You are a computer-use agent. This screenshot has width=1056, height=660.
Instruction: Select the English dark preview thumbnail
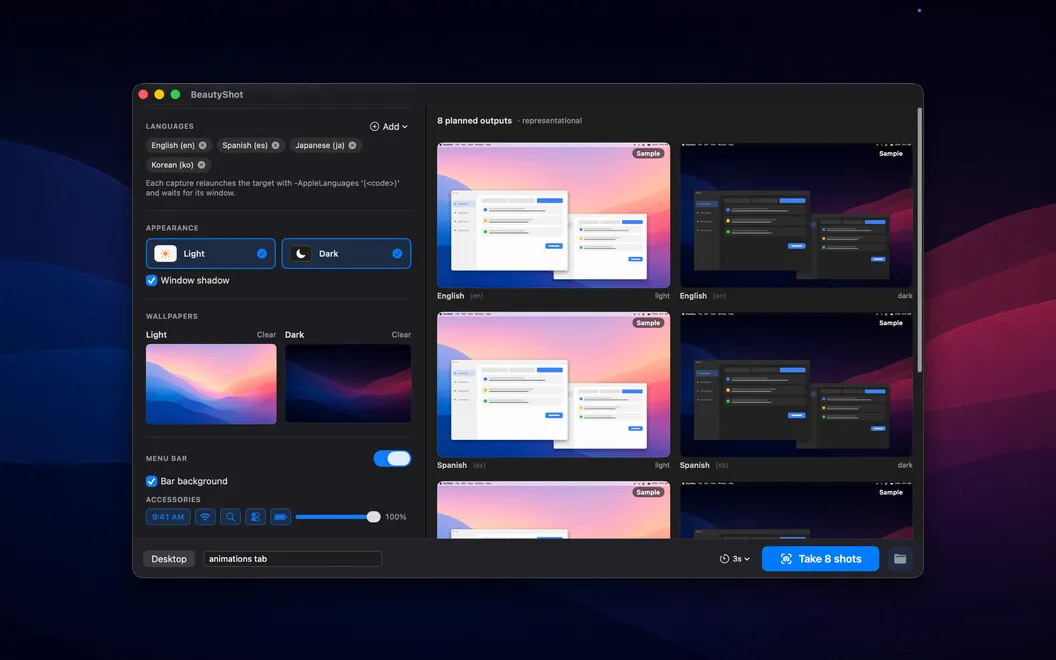coord(796,215)
